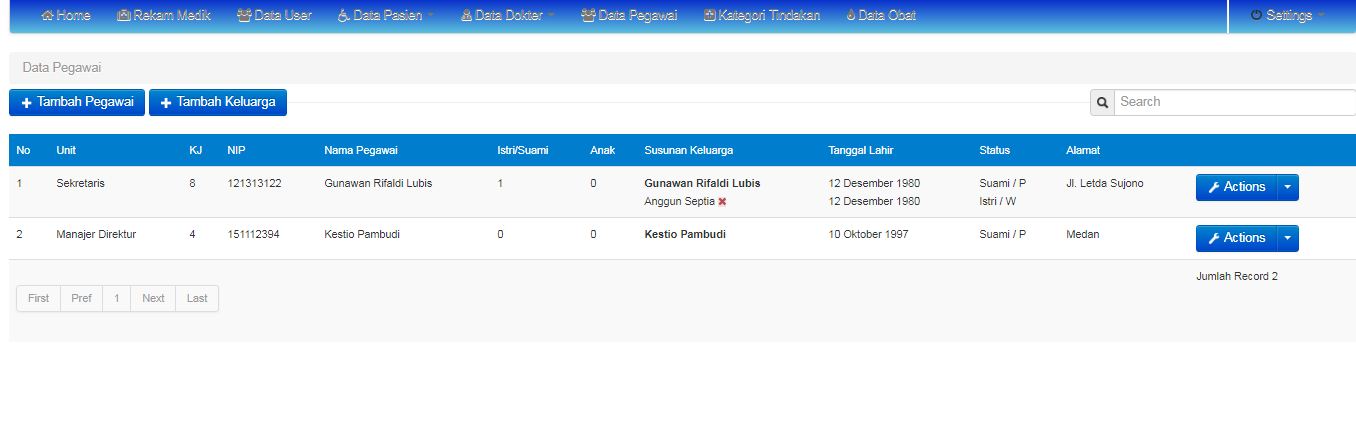The height and width of the screenshot is (430, 1356).
Task: Click the Tambah Keluarga button
Action: (218, 102)
